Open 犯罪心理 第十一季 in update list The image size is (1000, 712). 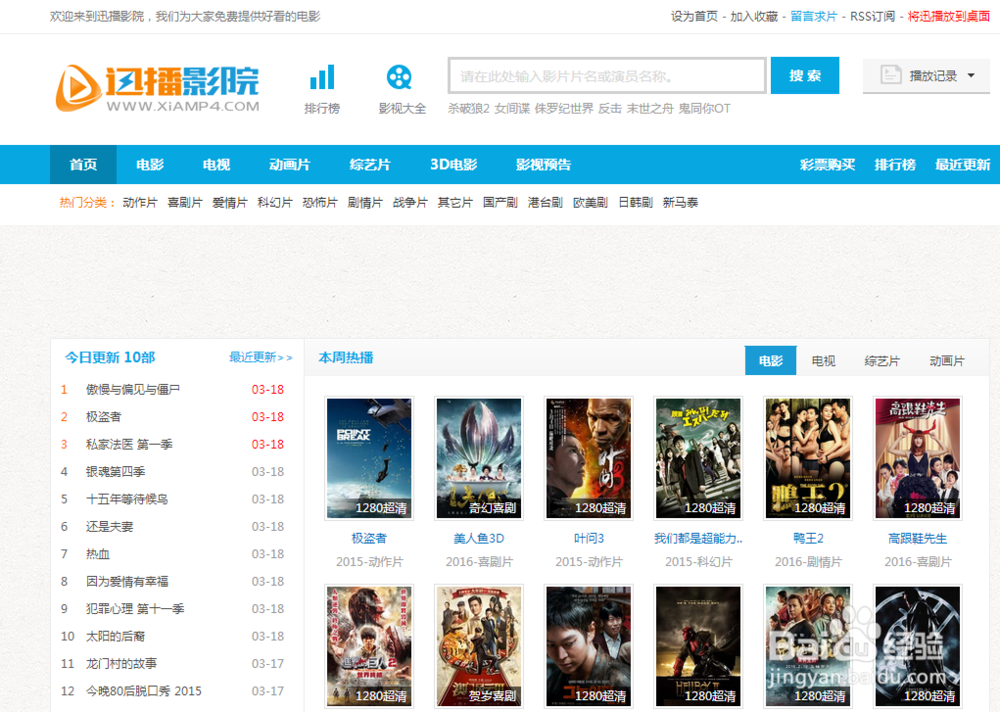click(135, 609)
